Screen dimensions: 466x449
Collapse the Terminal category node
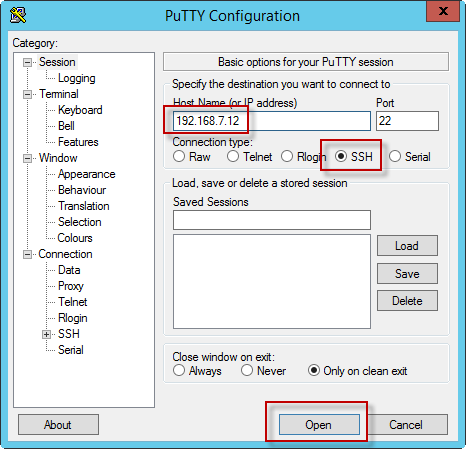point(27,94)
